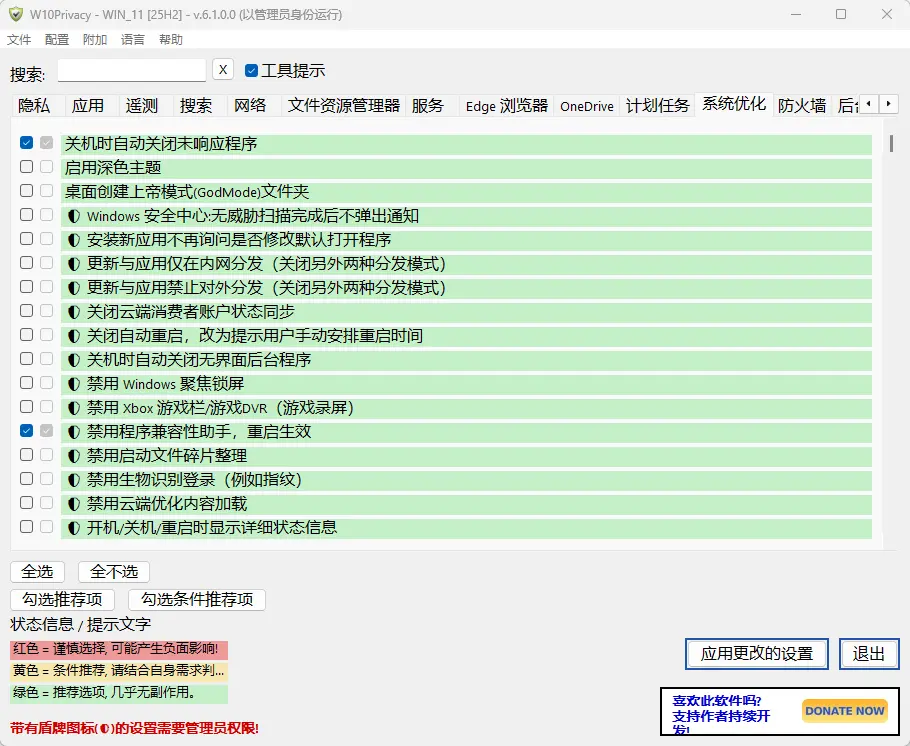Viewport: 910px width, 746px height.
Task: Enable the 启用深色主题 checkbox
Action: point(26,167)
